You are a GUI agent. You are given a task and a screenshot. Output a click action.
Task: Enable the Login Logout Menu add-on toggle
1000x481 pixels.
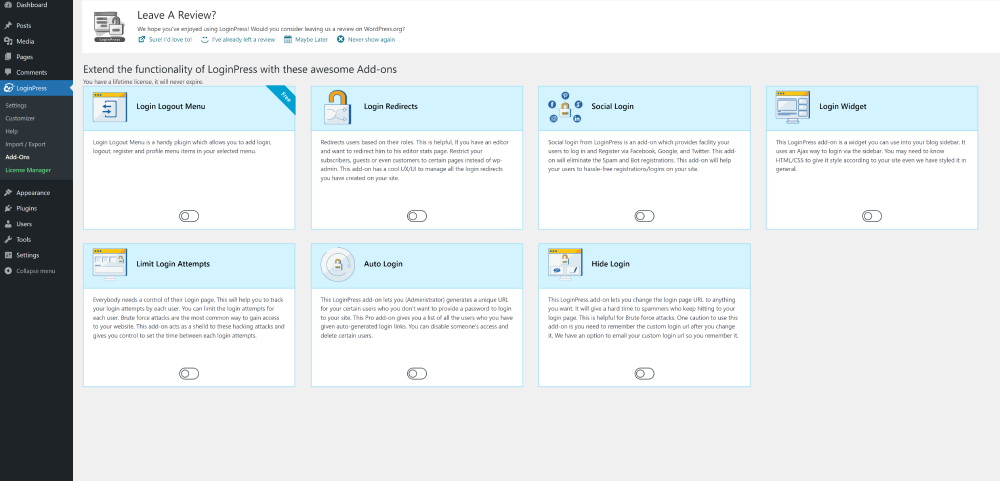(189, 216)
